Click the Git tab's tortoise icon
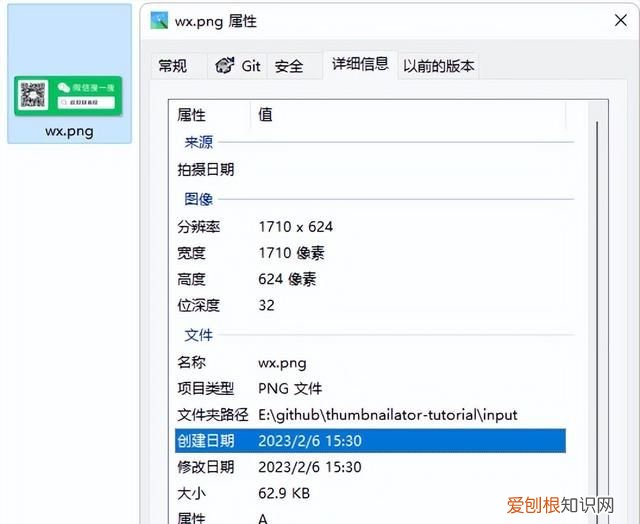The width and height of the screenshot is (640, 524). coord(225,65)
